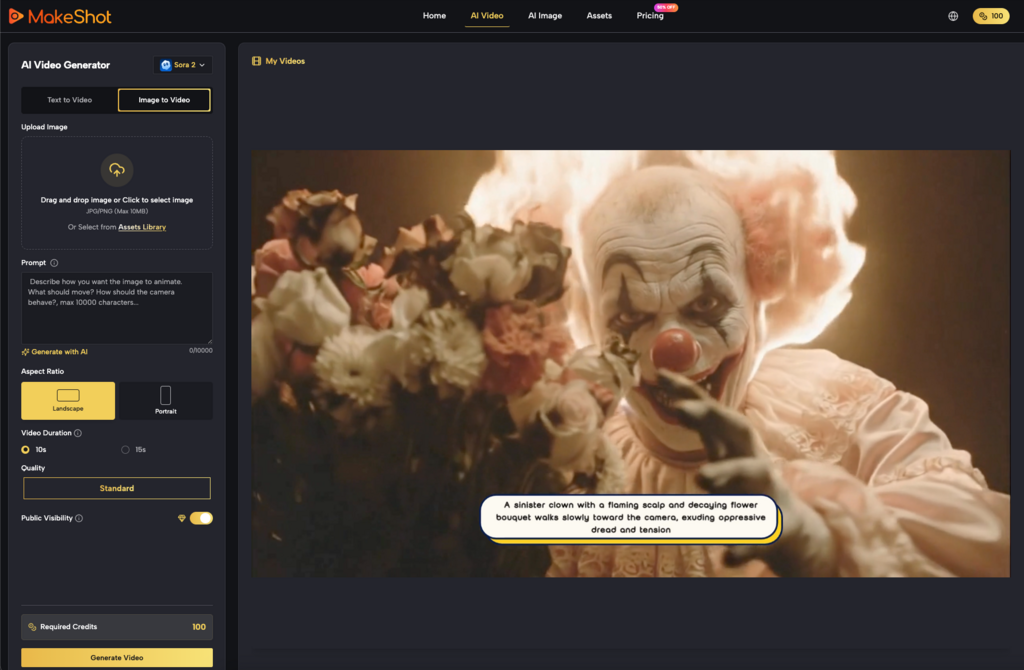
Task: Open the AI Image menu item
Action: 545,16
